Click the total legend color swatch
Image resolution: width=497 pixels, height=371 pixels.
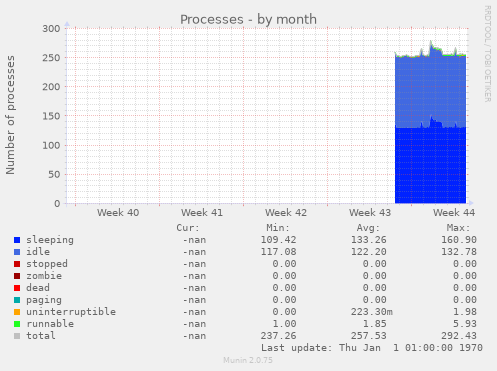[17, 336]
